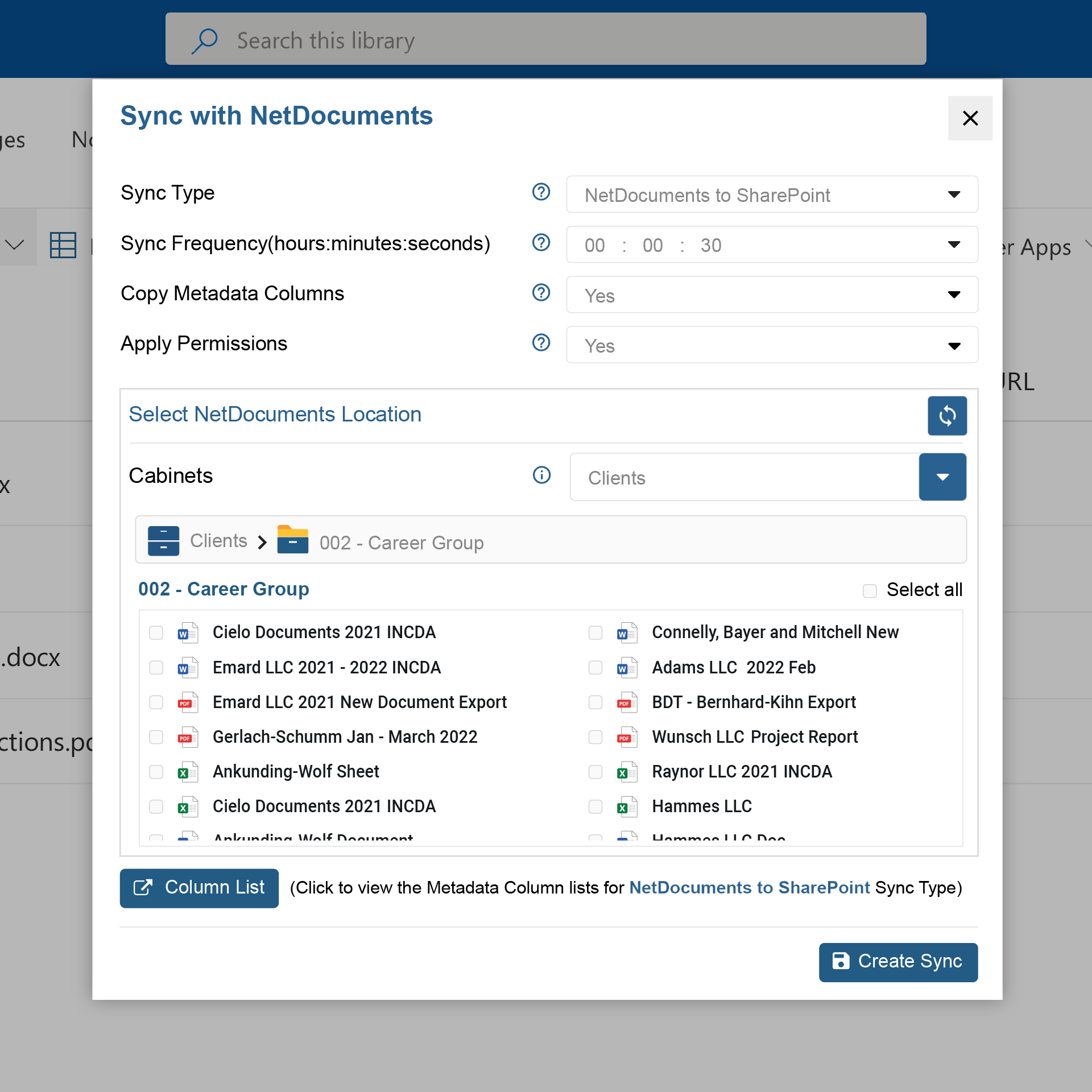Click the Wunsch LLC Project Report name
The width and height of the screenshot is (1092, 1092).
pyautogui.click(x=755, y=737)
